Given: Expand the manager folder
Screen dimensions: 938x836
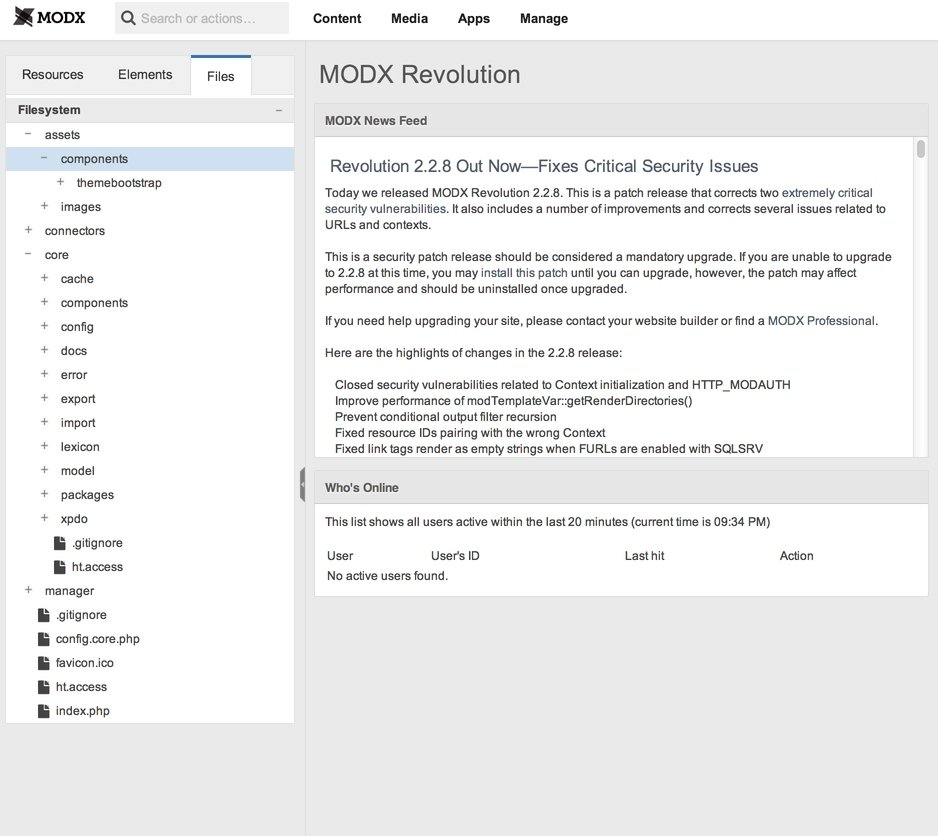Looking at the screenshot, I should 28,589.
